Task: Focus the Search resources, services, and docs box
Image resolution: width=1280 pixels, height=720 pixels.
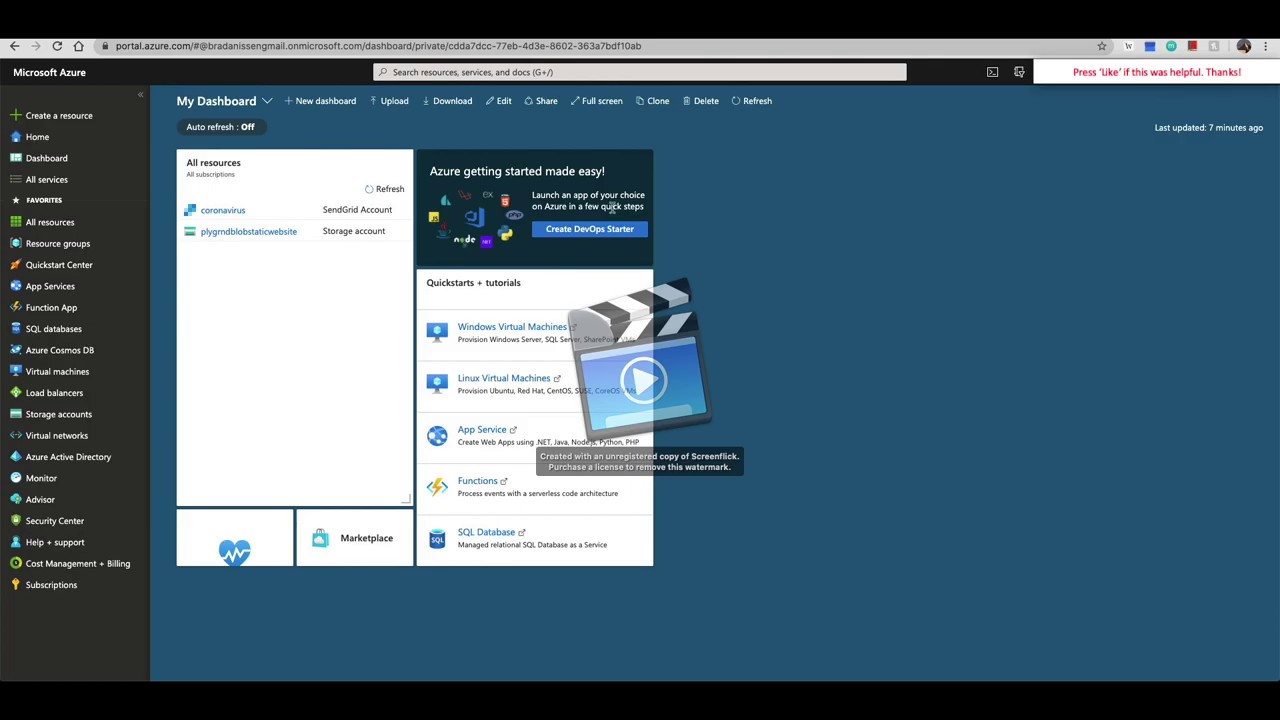Action: pos(640,72)
